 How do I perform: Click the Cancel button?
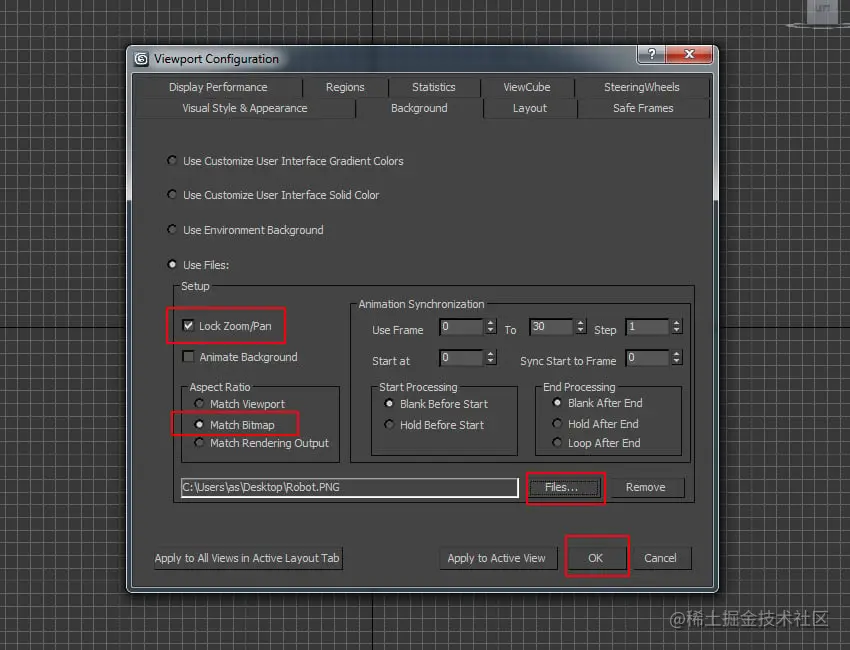click(660, 558)
